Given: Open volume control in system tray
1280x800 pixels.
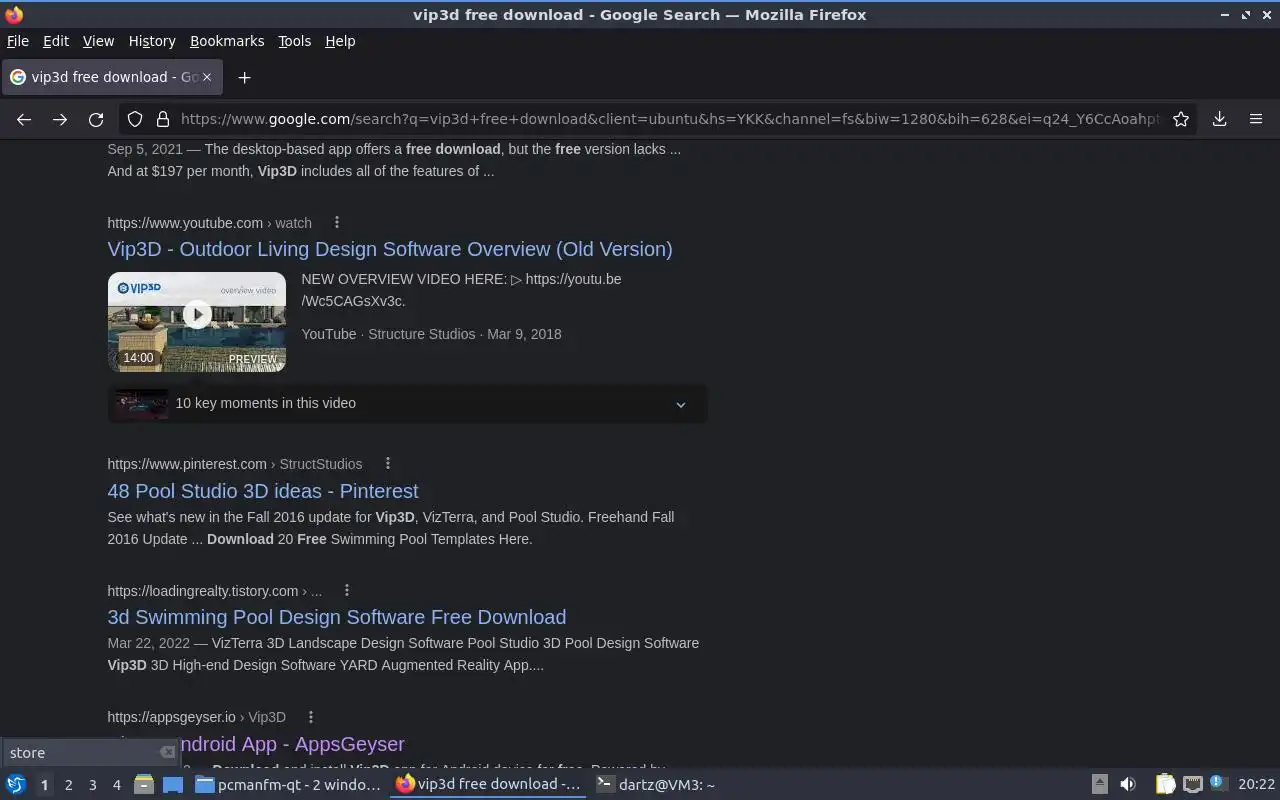Looking at the screenshot, I should point(1128,784).
